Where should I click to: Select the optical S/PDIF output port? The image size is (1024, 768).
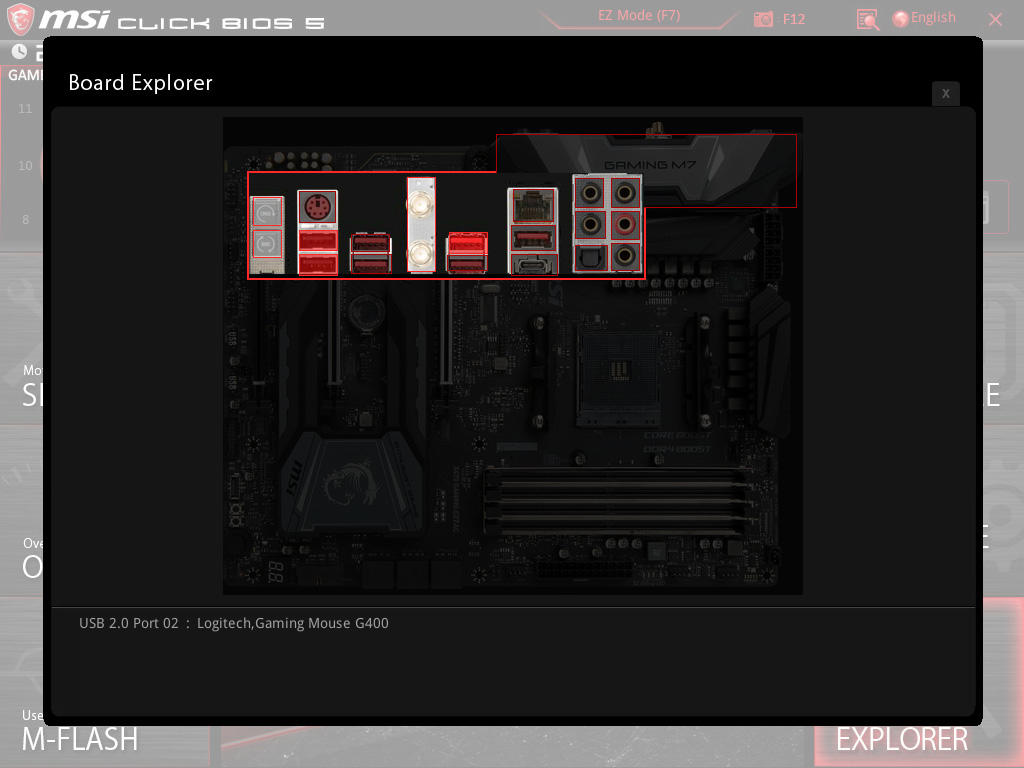pyautogui.click(x=591, y=257)
